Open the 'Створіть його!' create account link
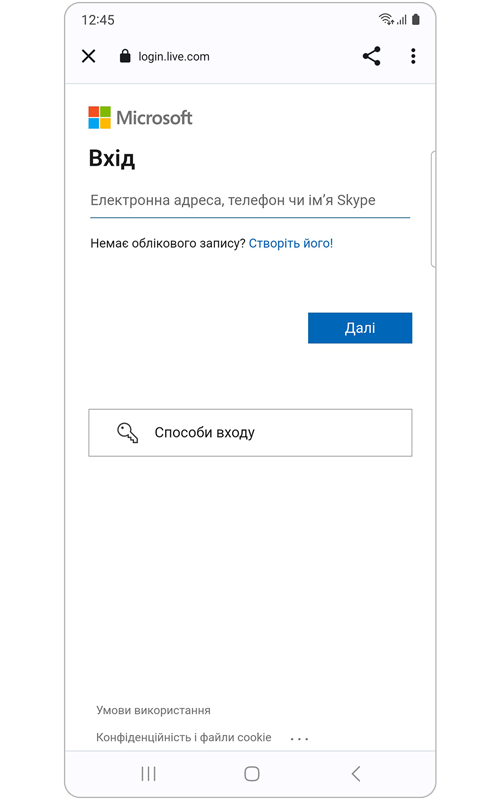This screenshot has height=800, width=500. (291, 243)
